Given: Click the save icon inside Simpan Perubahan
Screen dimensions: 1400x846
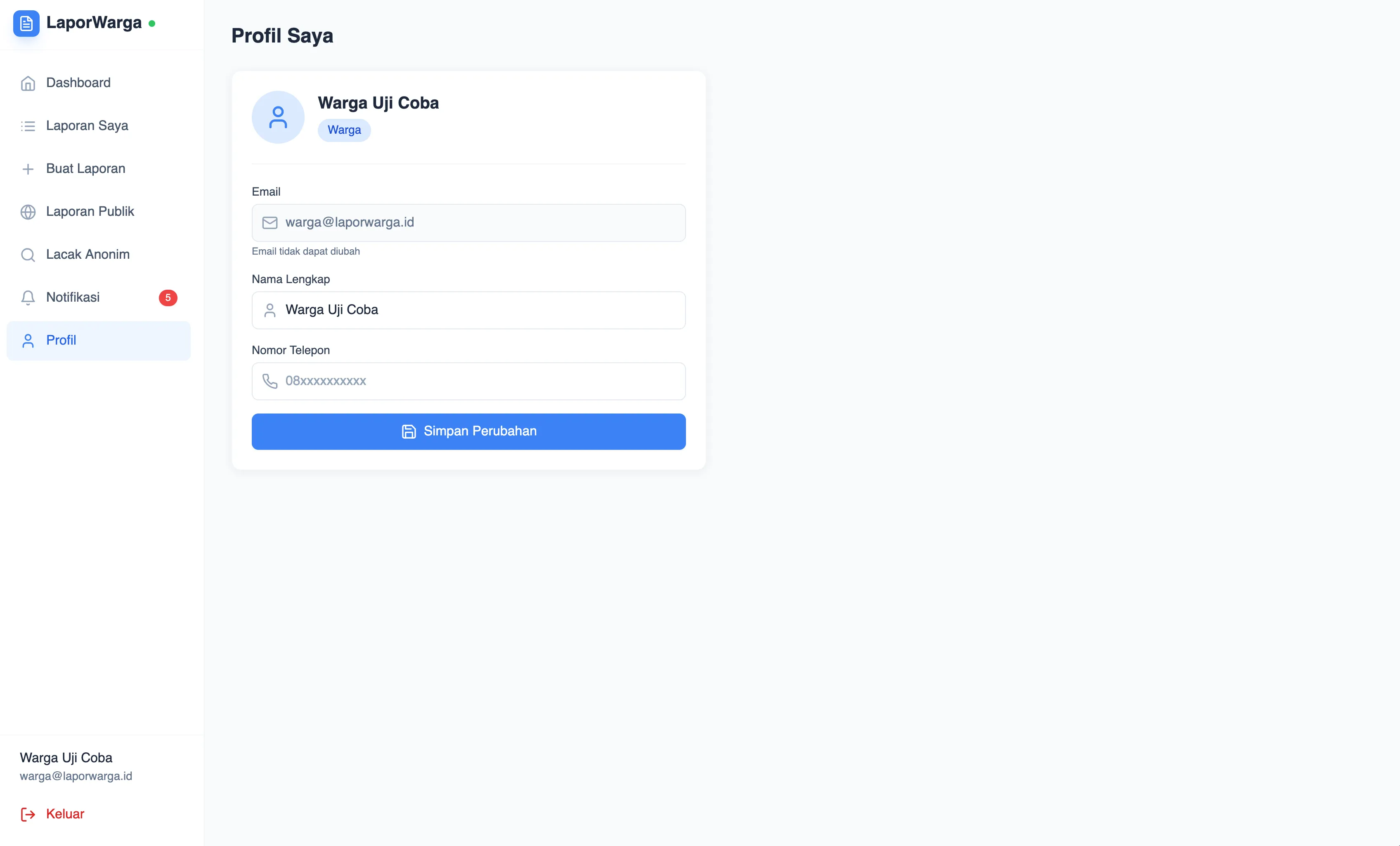Looking at the screenshot, I should tap(409, 432).
